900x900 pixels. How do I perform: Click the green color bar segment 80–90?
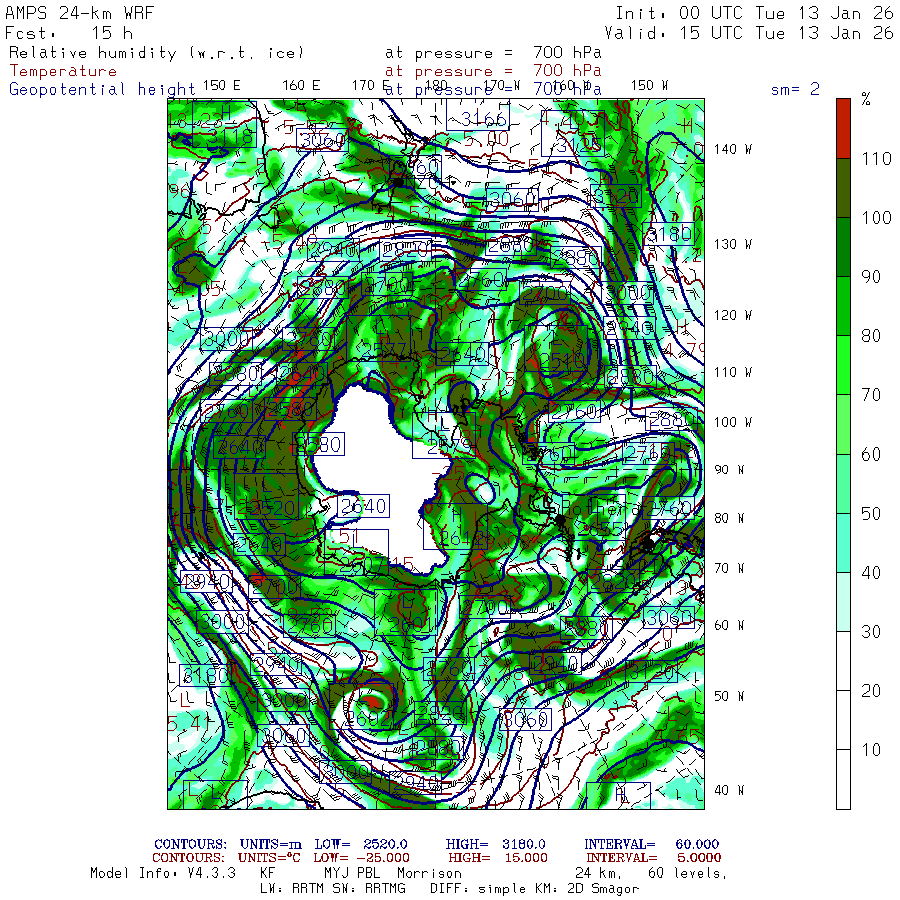tap(843, 307)
